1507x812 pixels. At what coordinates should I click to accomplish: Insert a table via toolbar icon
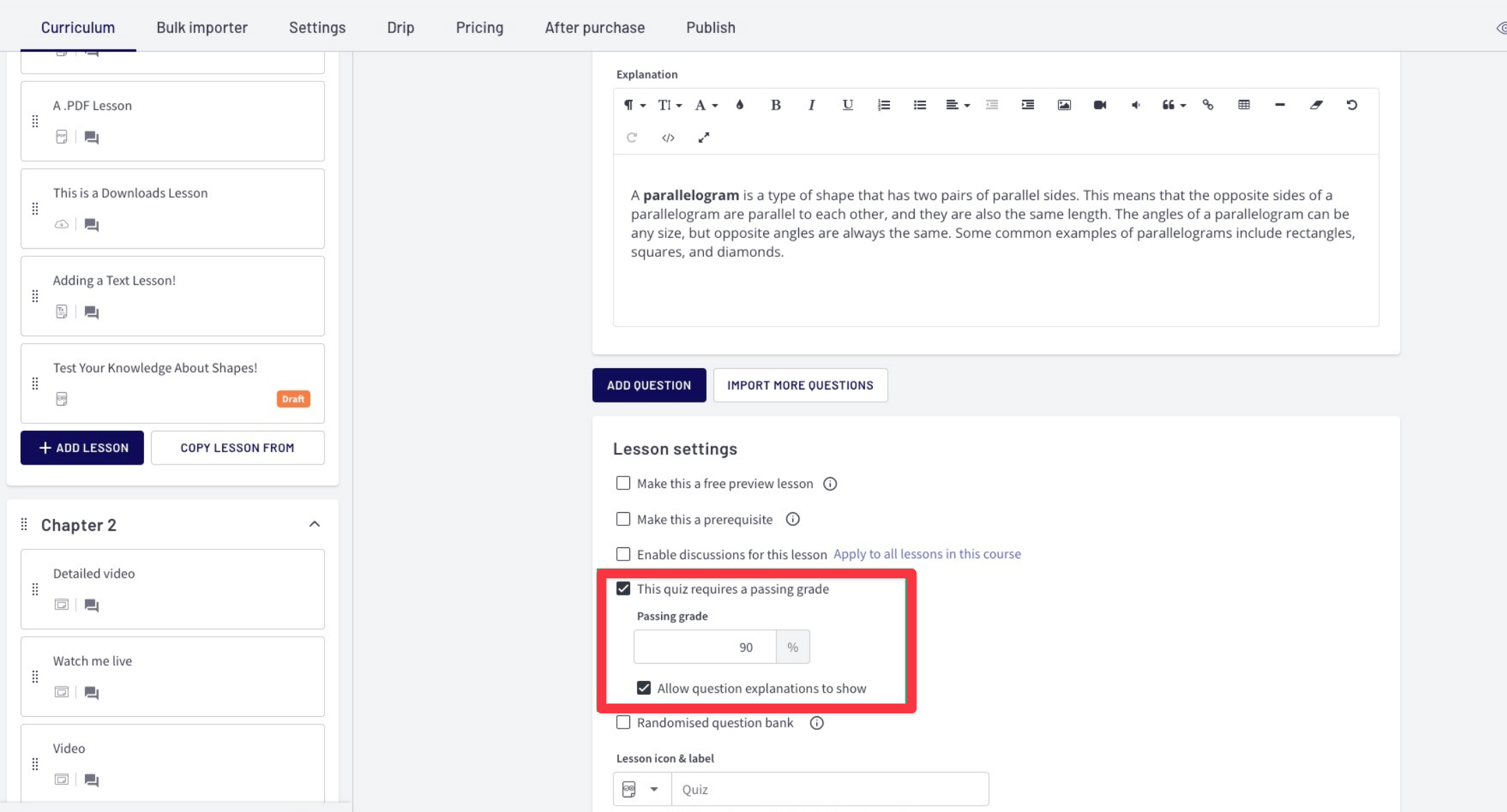[x=1244, y=105]
